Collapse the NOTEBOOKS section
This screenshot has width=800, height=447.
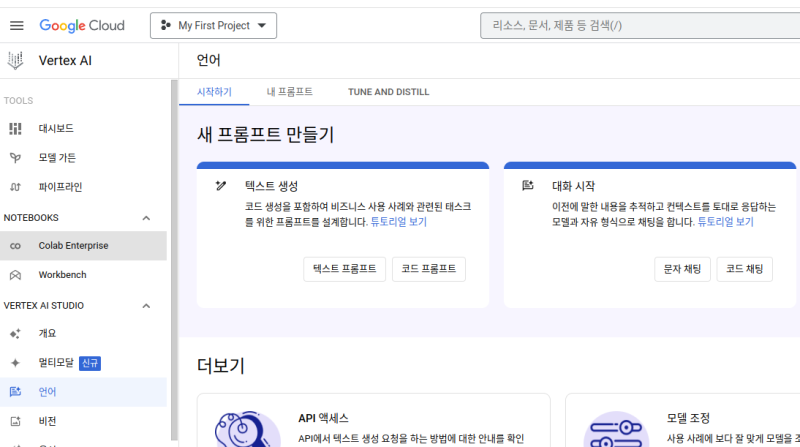pos(146,218)
